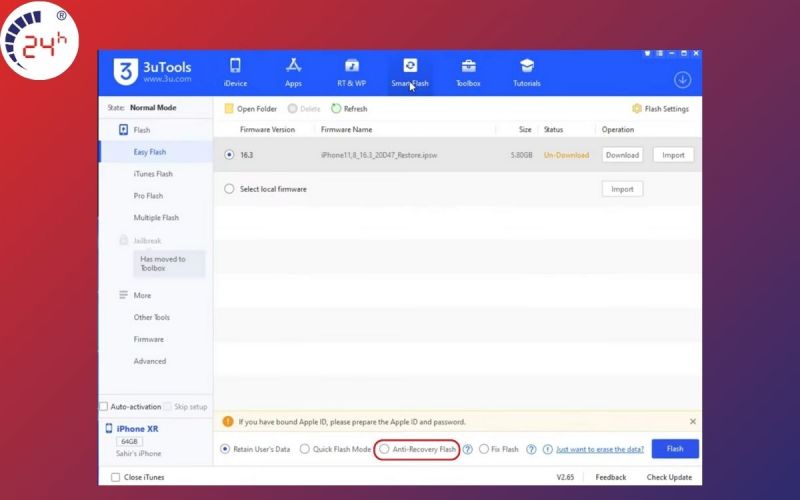Click the 3uTools shield logo
This screenshot has height=500, width=800.
point(126,71)
